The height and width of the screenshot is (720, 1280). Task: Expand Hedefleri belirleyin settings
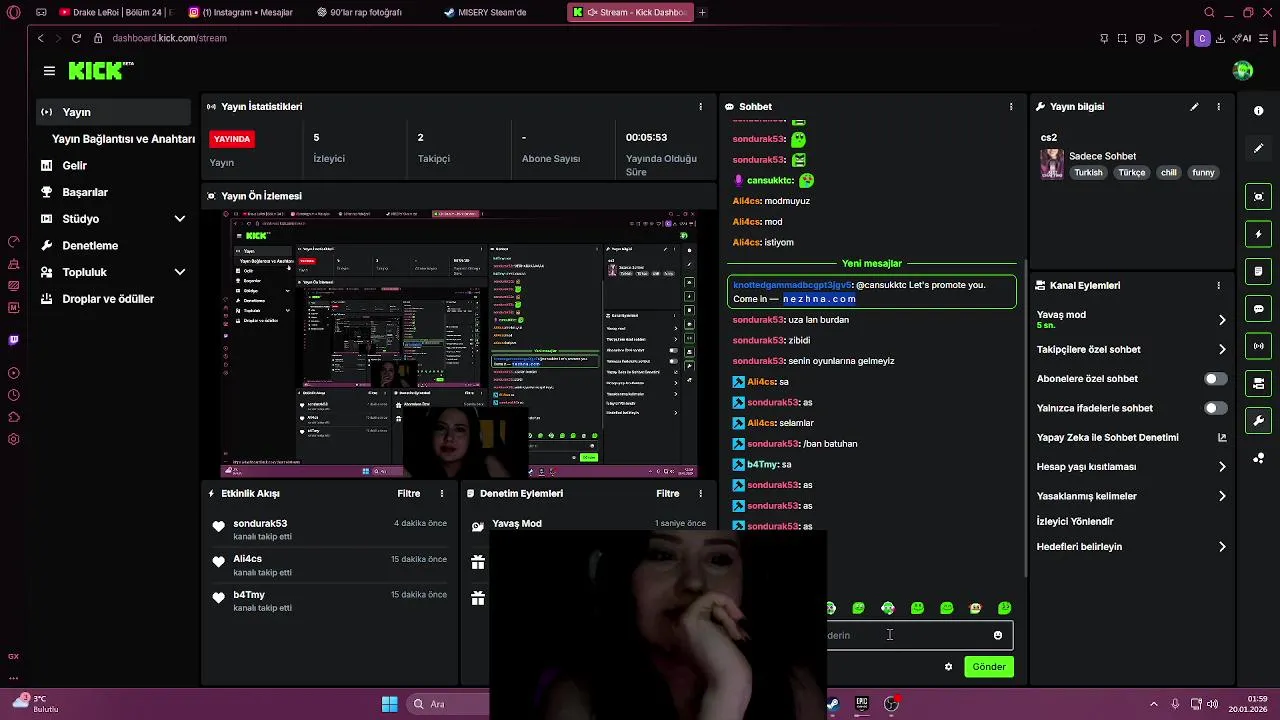tap(1222, 547)
